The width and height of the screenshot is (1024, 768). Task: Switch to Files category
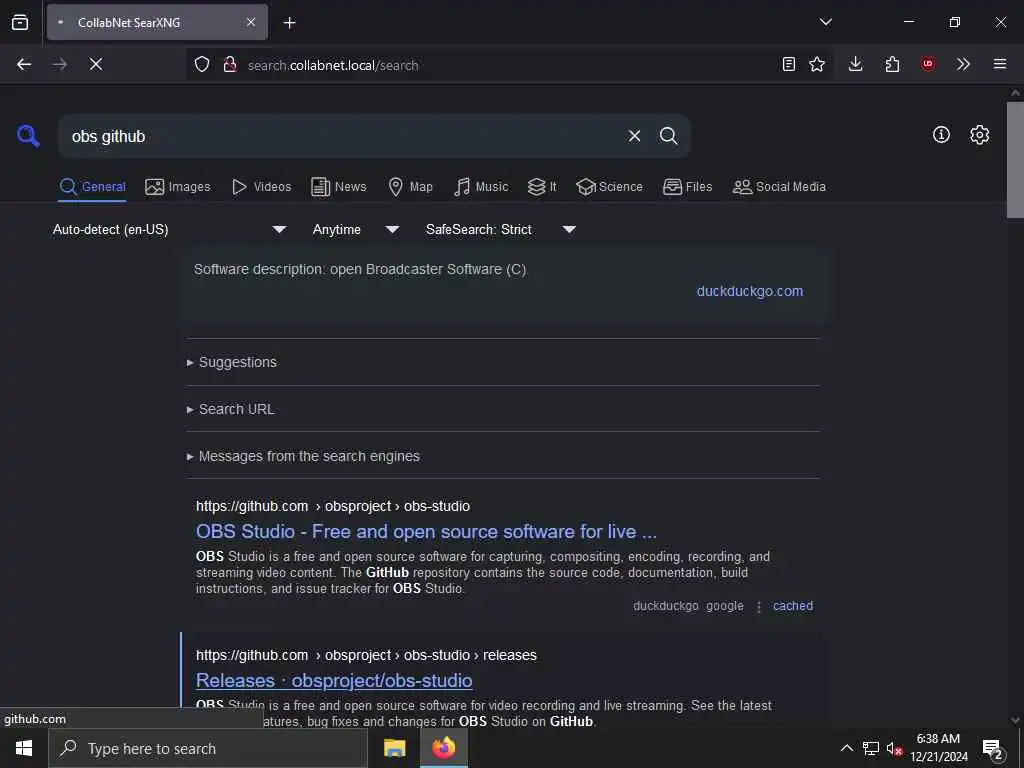click(x=687, y=187)
